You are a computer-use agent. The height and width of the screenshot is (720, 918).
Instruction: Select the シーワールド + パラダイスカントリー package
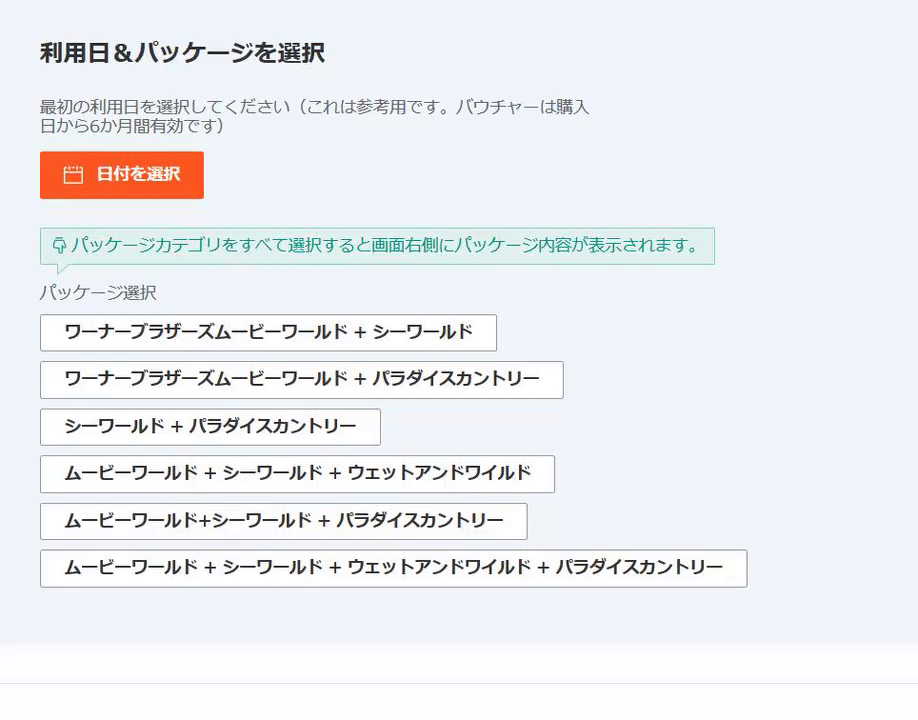click(x=210, y=427)
